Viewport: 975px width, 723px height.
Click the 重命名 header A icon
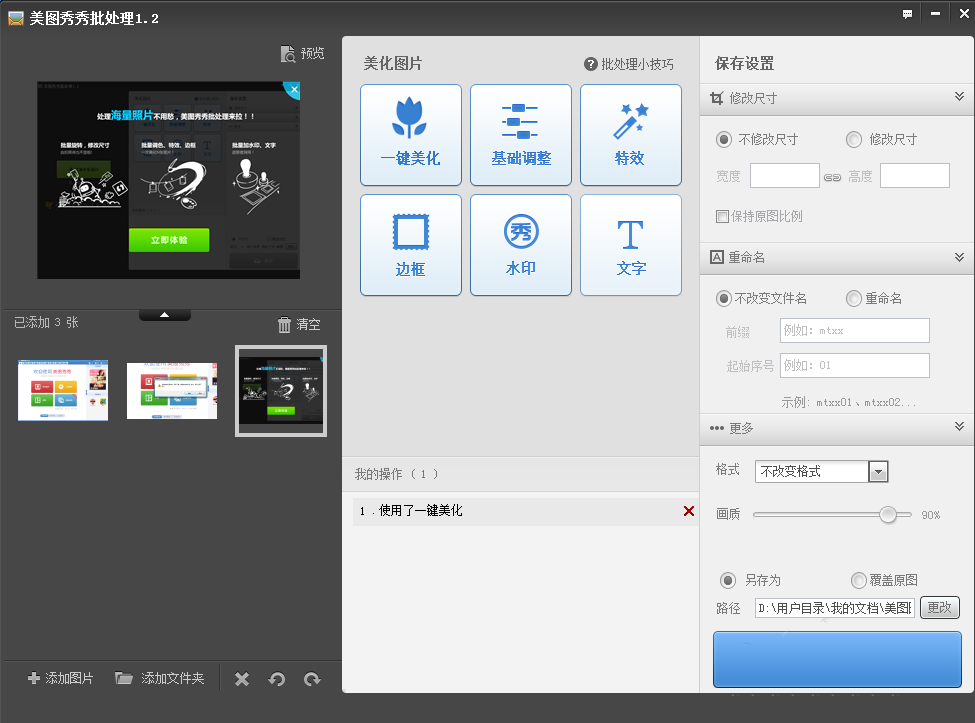(x=717, y=257)
